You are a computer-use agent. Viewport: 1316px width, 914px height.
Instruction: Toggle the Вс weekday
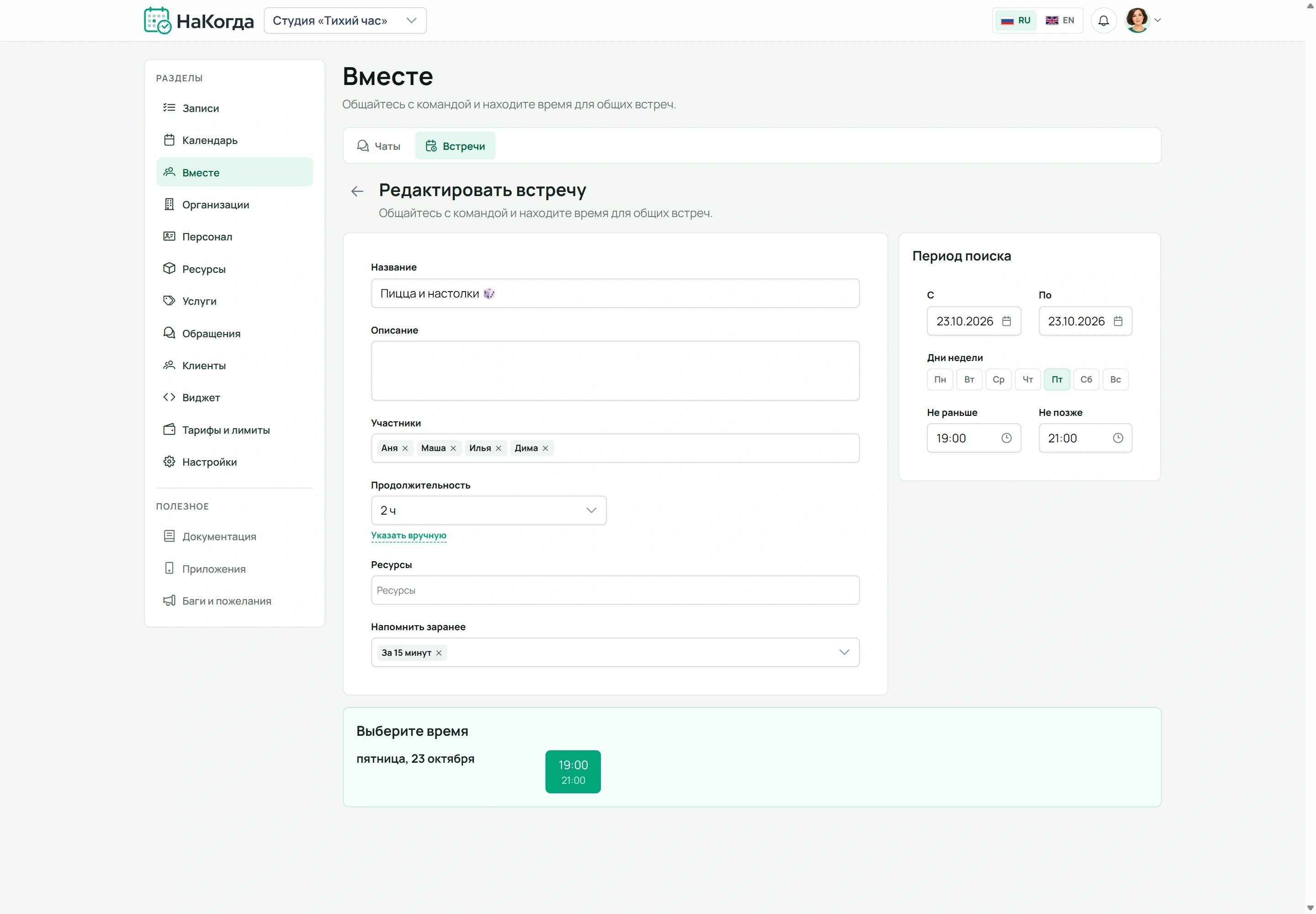[x=1115, y=380]
